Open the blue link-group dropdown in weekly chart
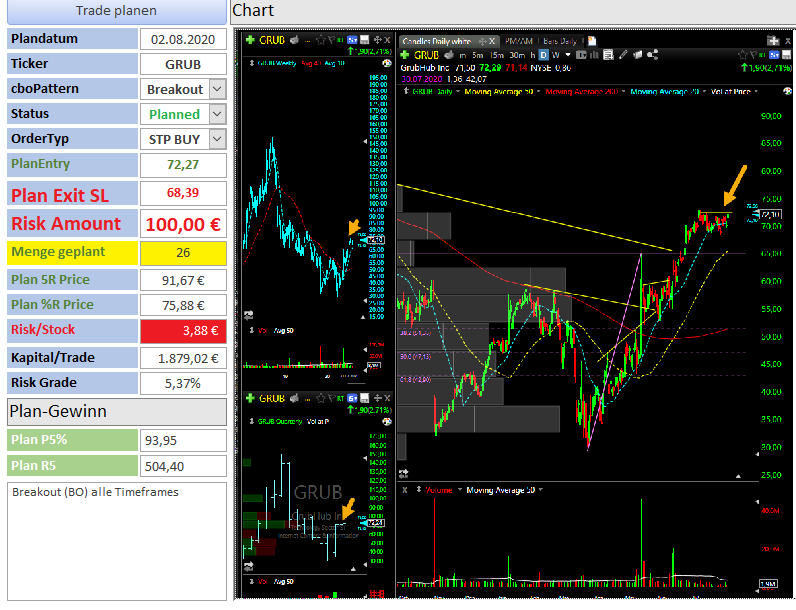Screen dimensions: 796x610 pos(352,40)
